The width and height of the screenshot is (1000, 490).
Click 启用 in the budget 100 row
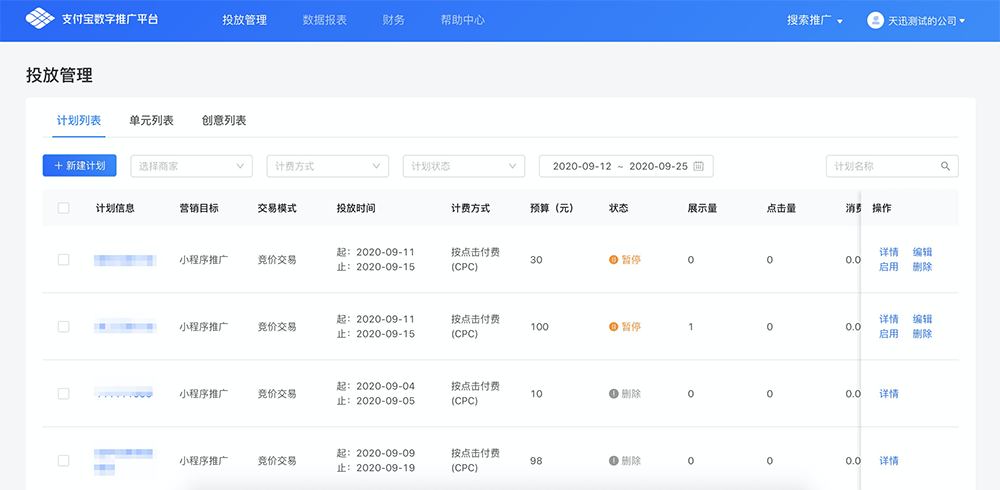coord(888,334)
